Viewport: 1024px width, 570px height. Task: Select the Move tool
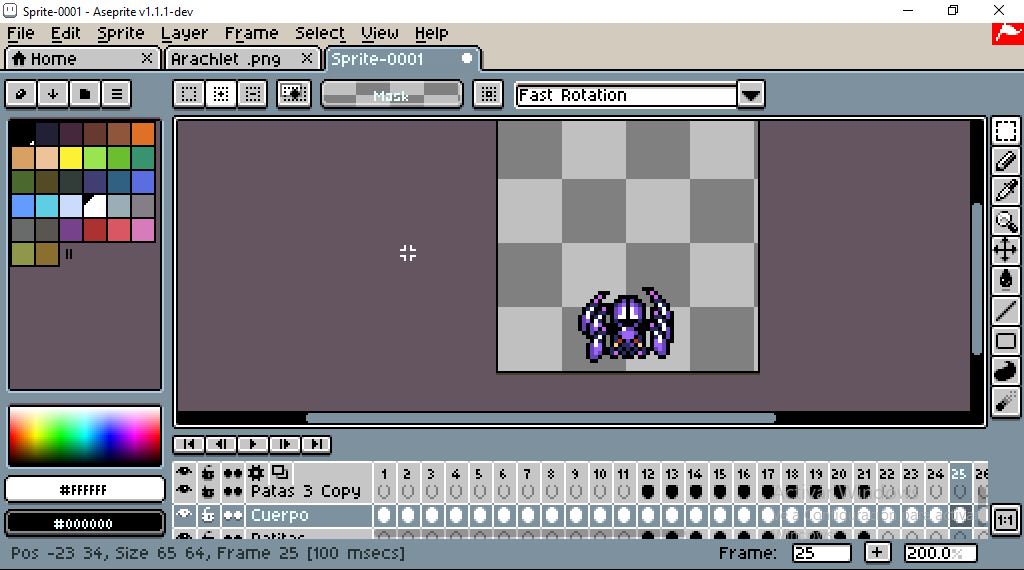click(1006, 250)
